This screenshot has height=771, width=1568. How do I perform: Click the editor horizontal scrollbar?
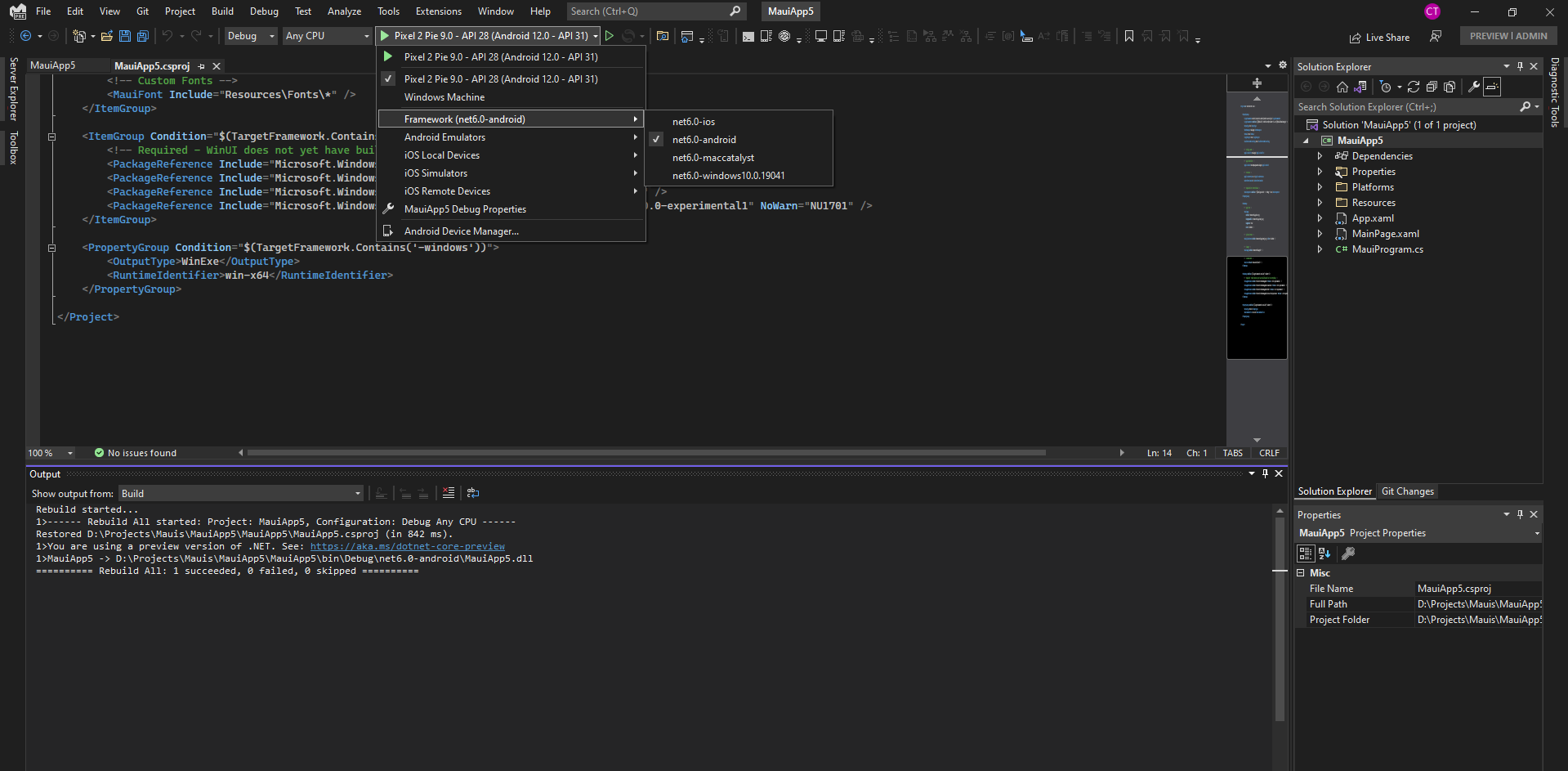tap(646, 452)
